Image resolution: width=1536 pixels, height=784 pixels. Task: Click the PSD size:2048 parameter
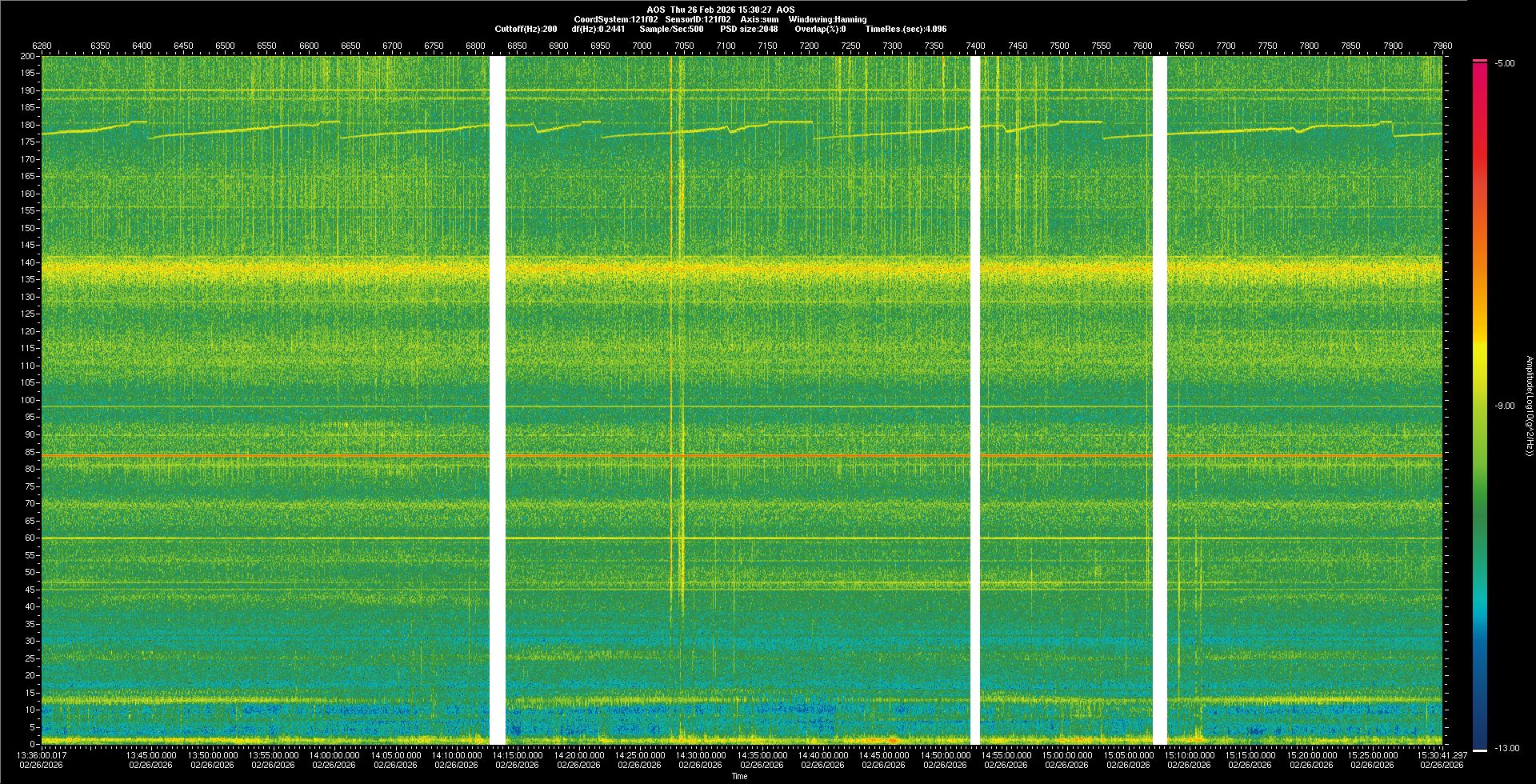(x=749, y=29)
